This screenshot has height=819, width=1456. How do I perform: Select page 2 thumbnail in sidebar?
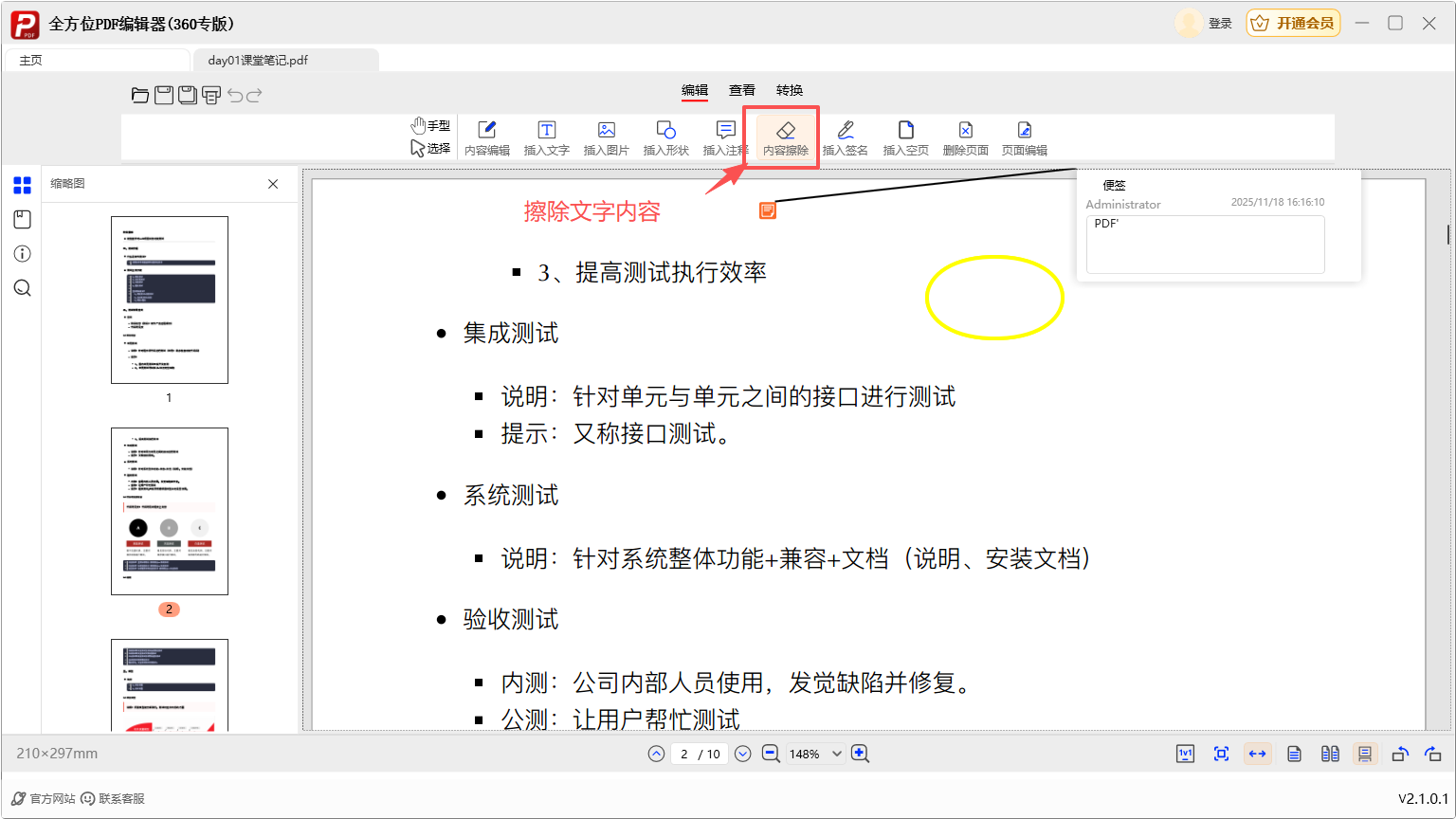coord(170,511)
